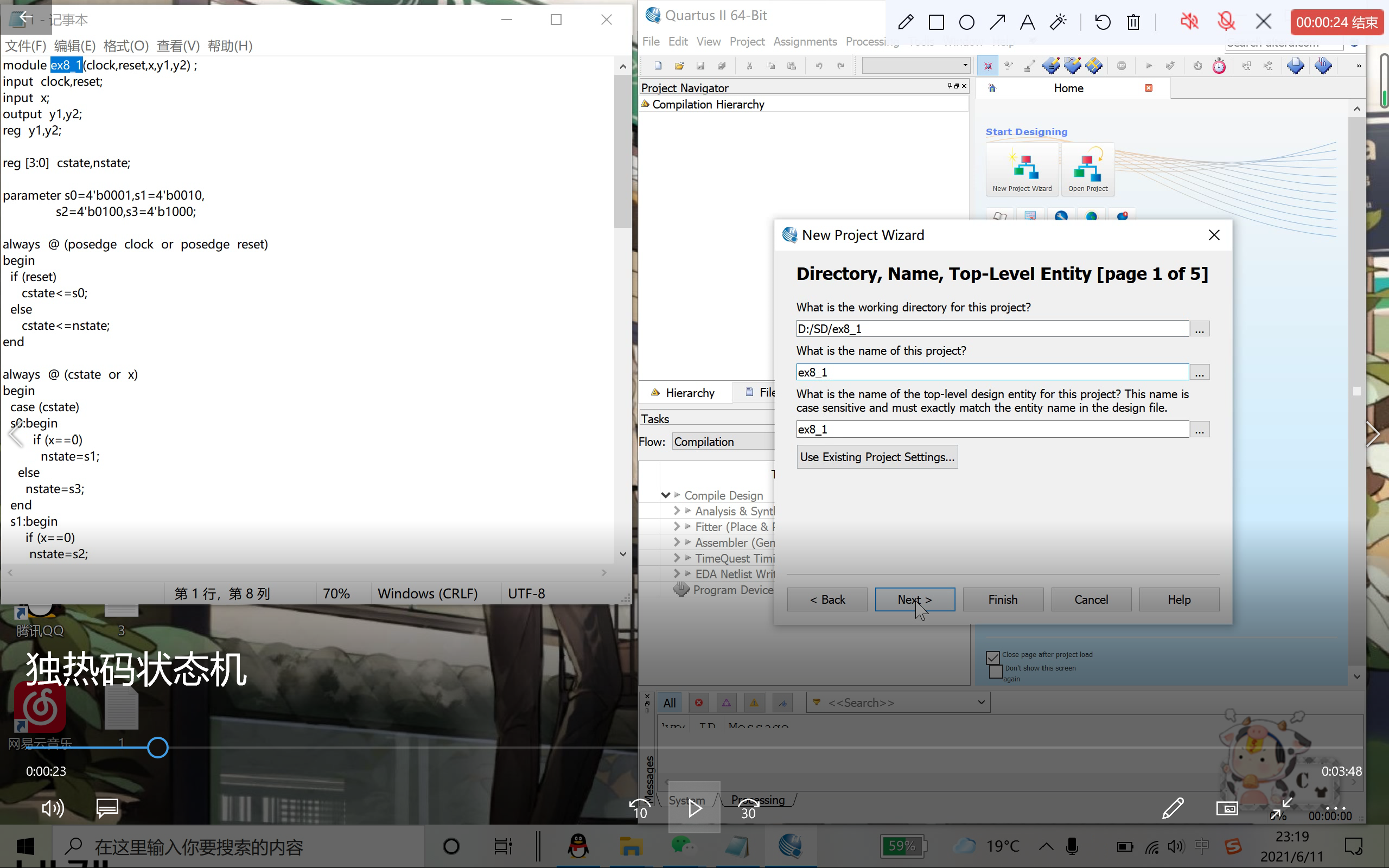
Task: Click the Redo arrow in Quartus toolbar
Action: click(x=840, y=66)
